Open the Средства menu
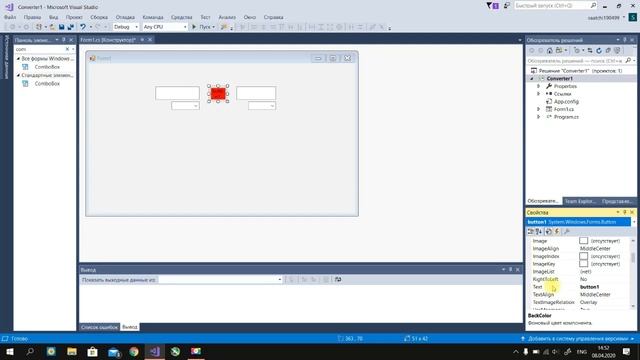Image resolution: width=640 pixels, height=360 pixels. tap(182, 17)
